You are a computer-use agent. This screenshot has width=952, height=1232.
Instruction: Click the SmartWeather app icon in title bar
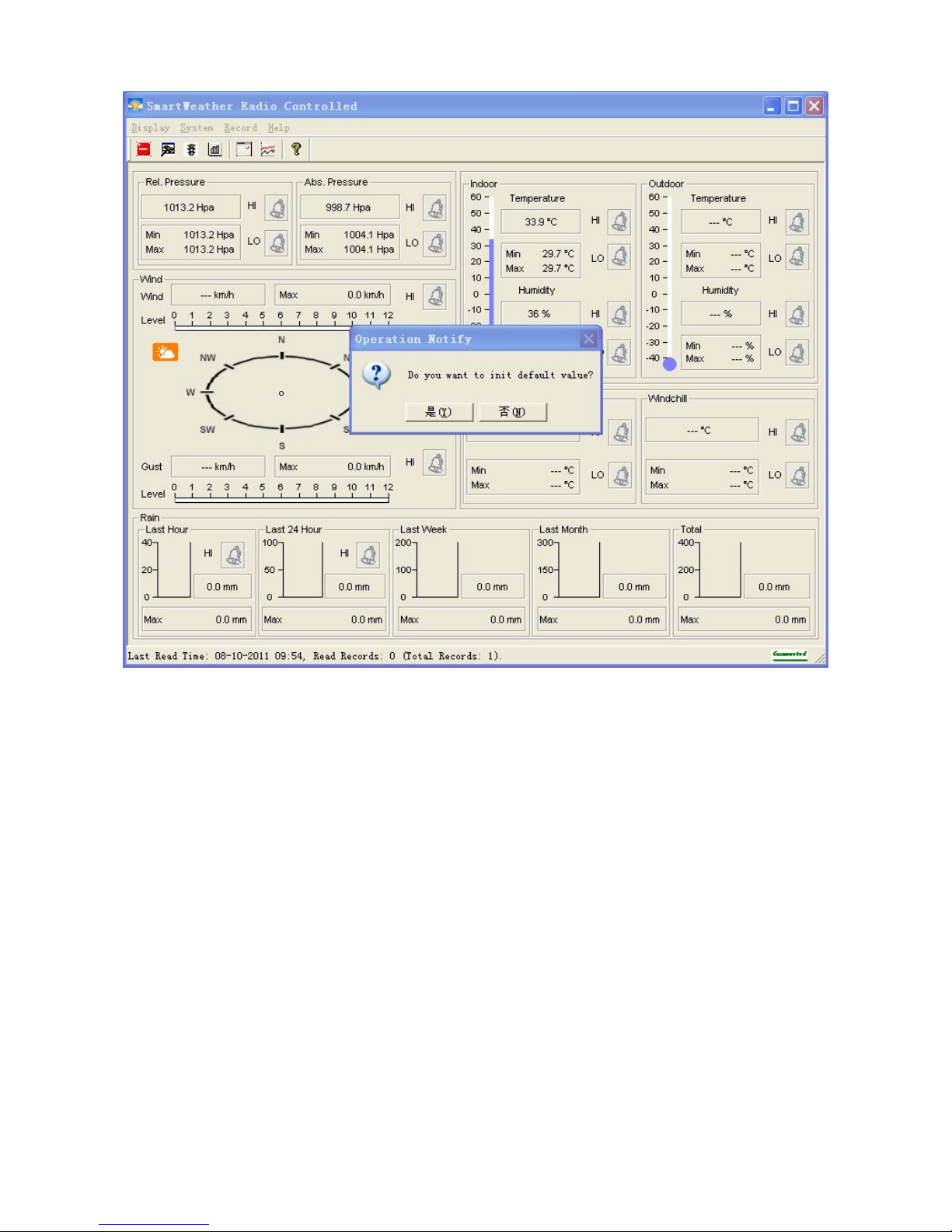[x=136, y=105]
